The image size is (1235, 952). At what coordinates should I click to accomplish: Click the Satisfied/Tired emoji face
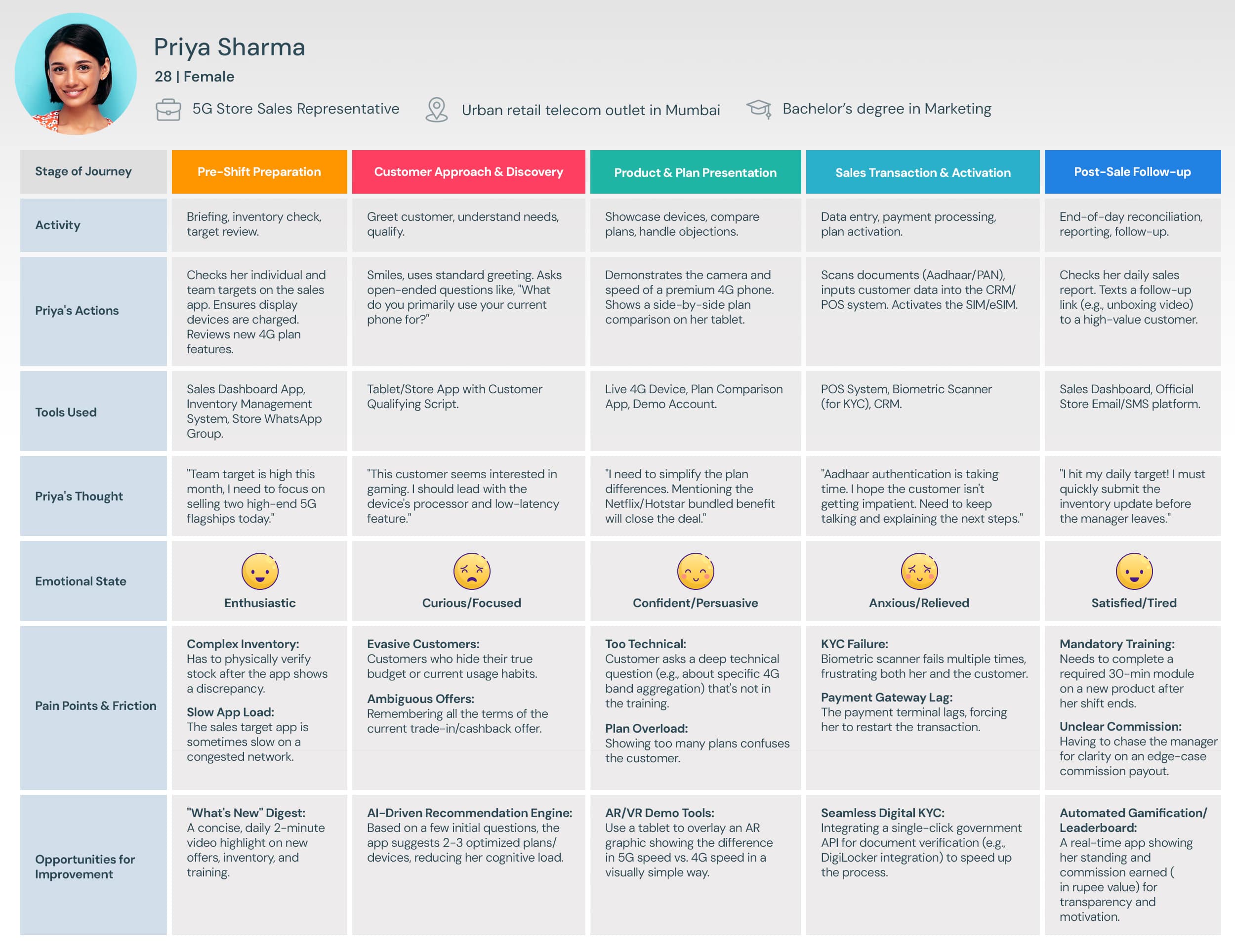[x=1133, y=571]
